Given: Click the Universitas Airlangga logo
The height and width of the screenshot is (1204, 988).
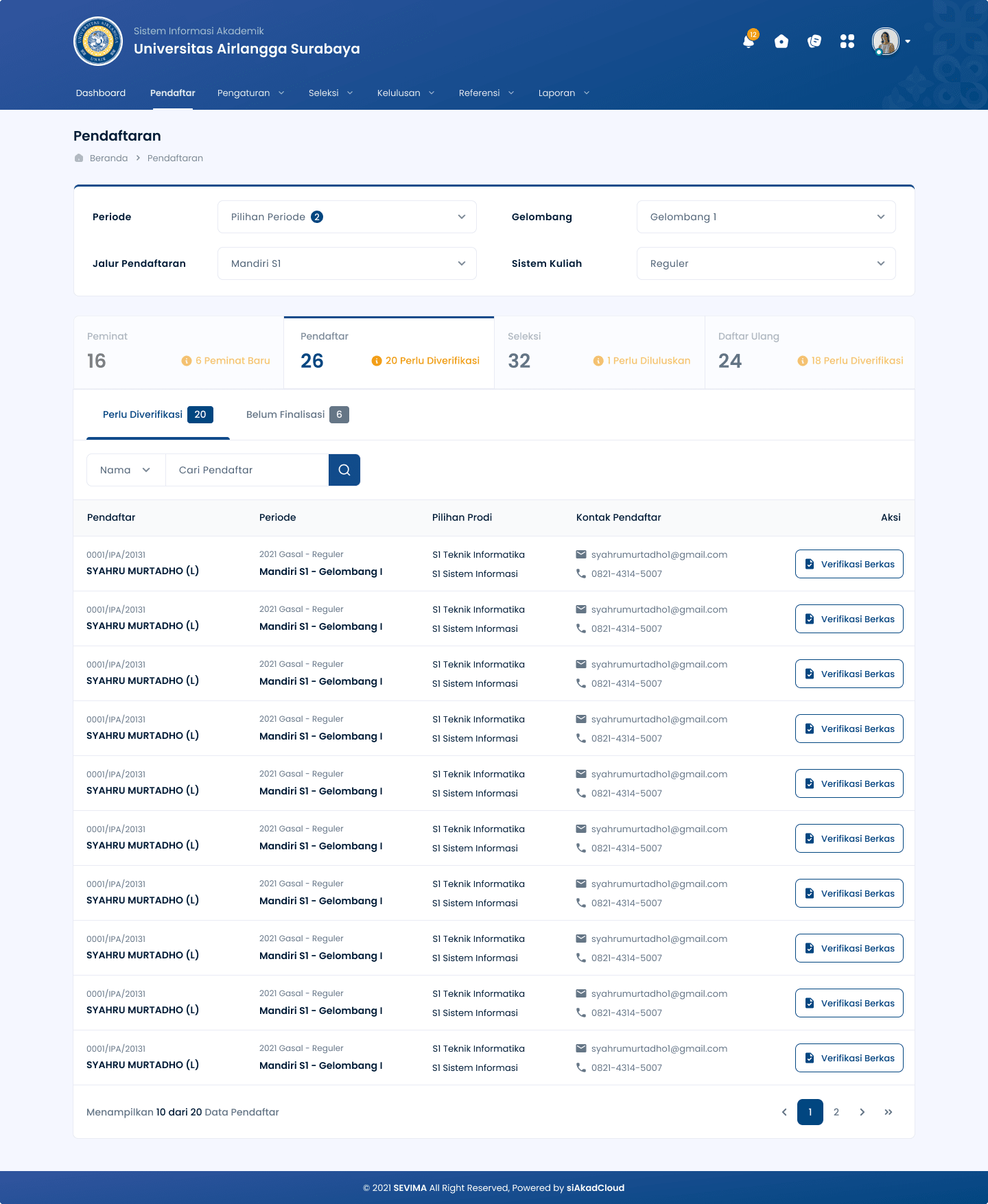Looking at the screenshot, I should tap(98, 41).
